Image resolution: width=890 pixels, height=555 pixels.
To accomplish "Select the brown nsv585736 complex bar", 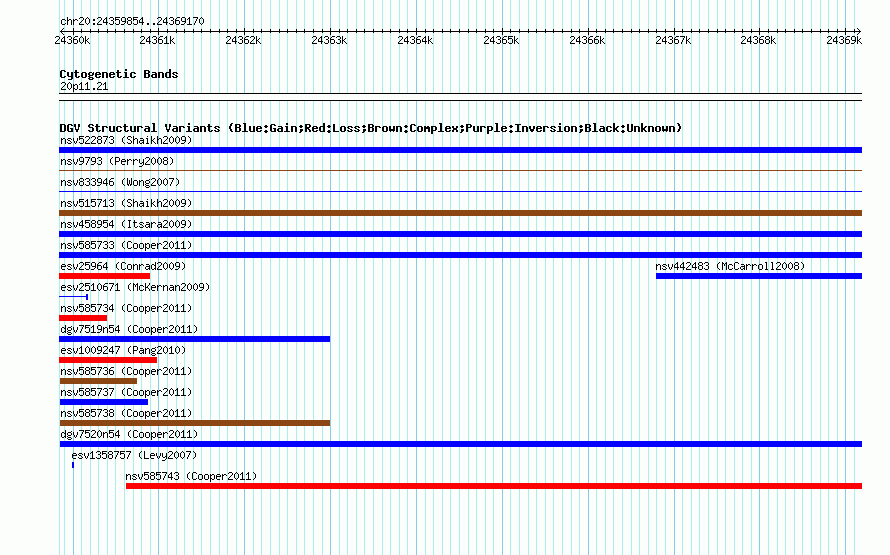I will tap(98, 381).
